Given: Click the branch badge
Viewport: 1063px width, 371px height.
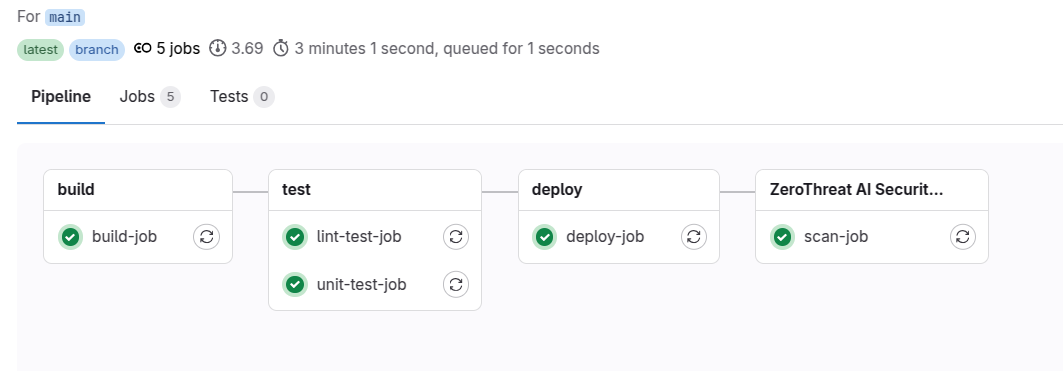Looking at the screenshot, I should (x=97, y=50).
